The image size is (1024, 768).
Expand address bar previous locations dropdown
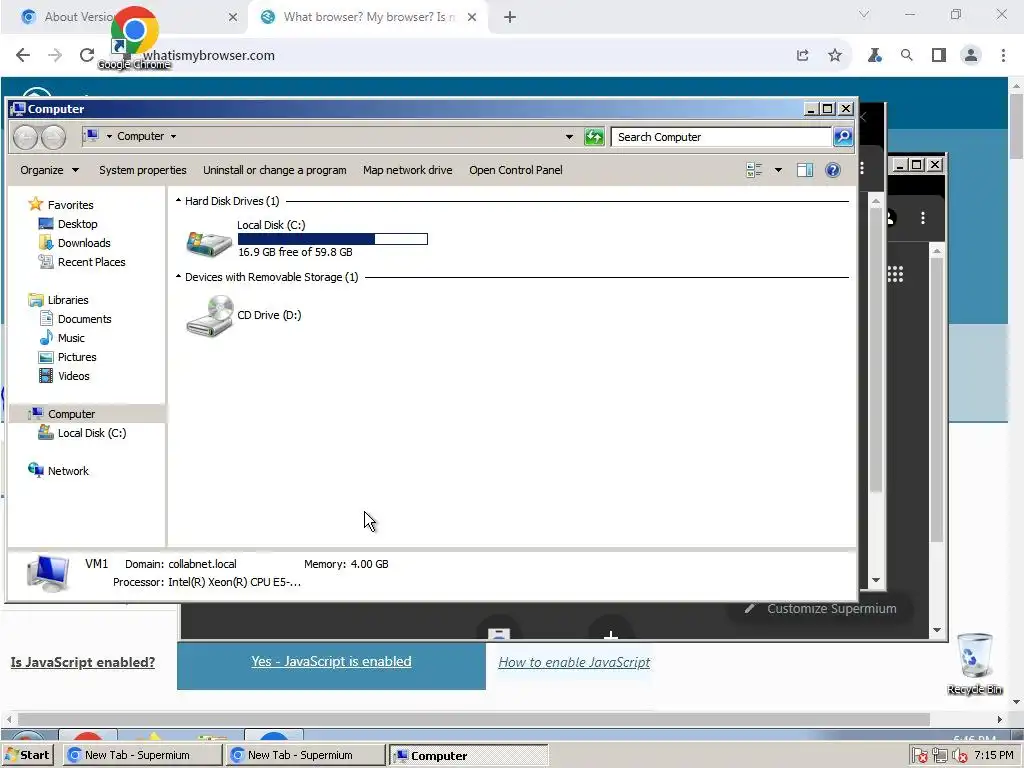point(569,136)
